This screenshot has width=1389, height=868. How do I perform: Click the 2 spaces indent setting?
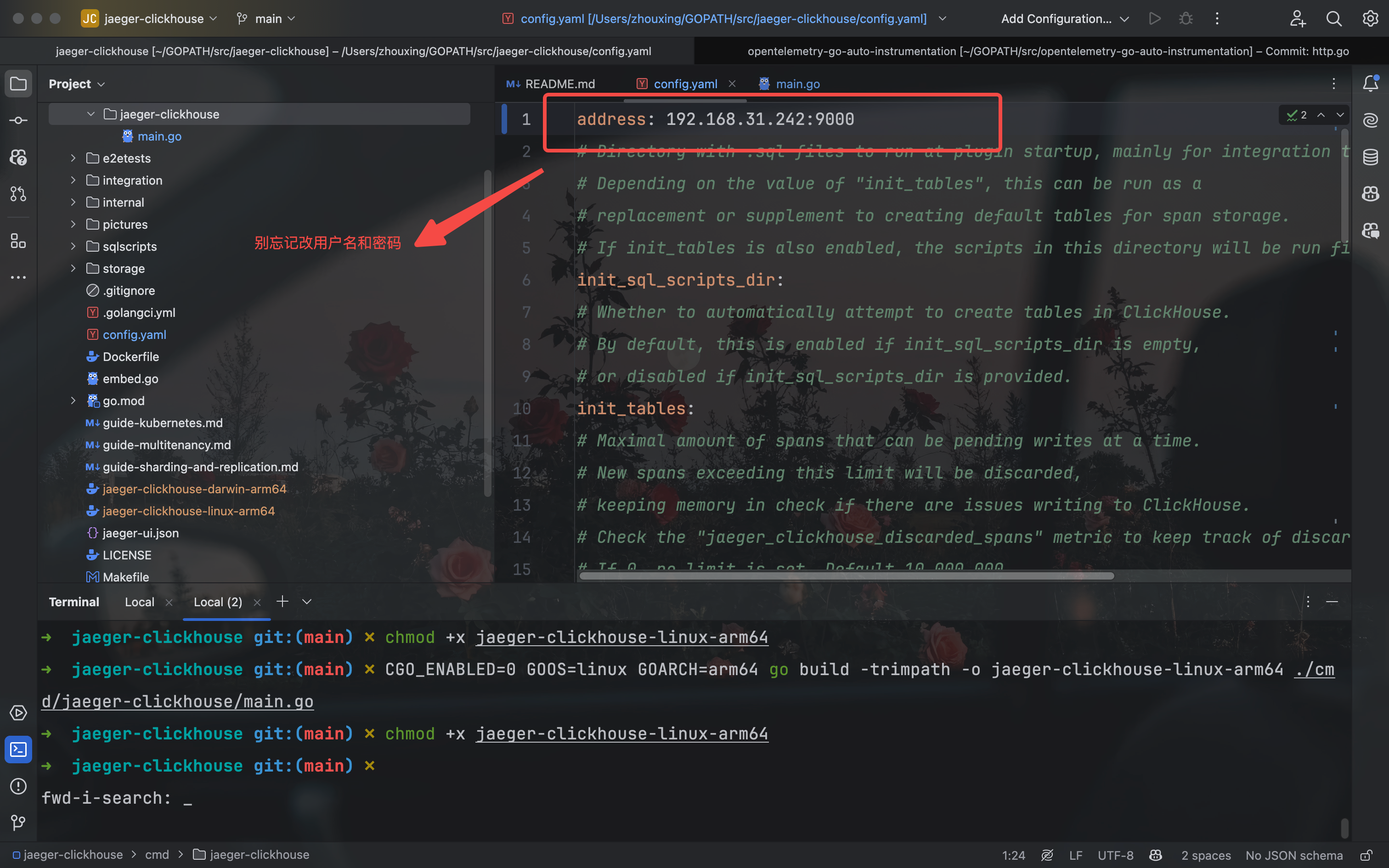[x=1205, y=855]
